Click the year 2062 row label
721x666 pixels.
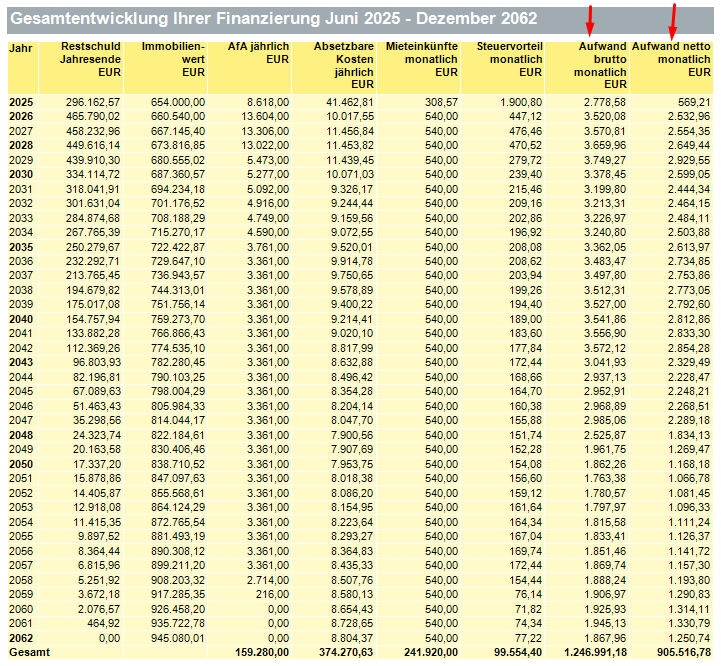[x=21, y=638]
